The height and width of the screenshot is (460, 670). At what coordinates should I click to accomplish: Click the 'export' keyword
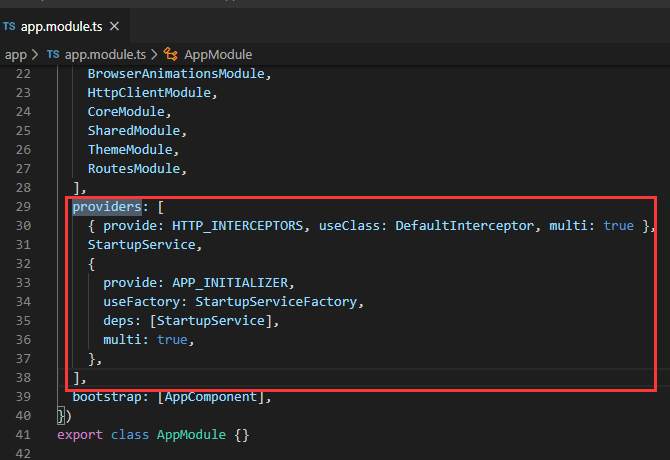tap(80, 435)
